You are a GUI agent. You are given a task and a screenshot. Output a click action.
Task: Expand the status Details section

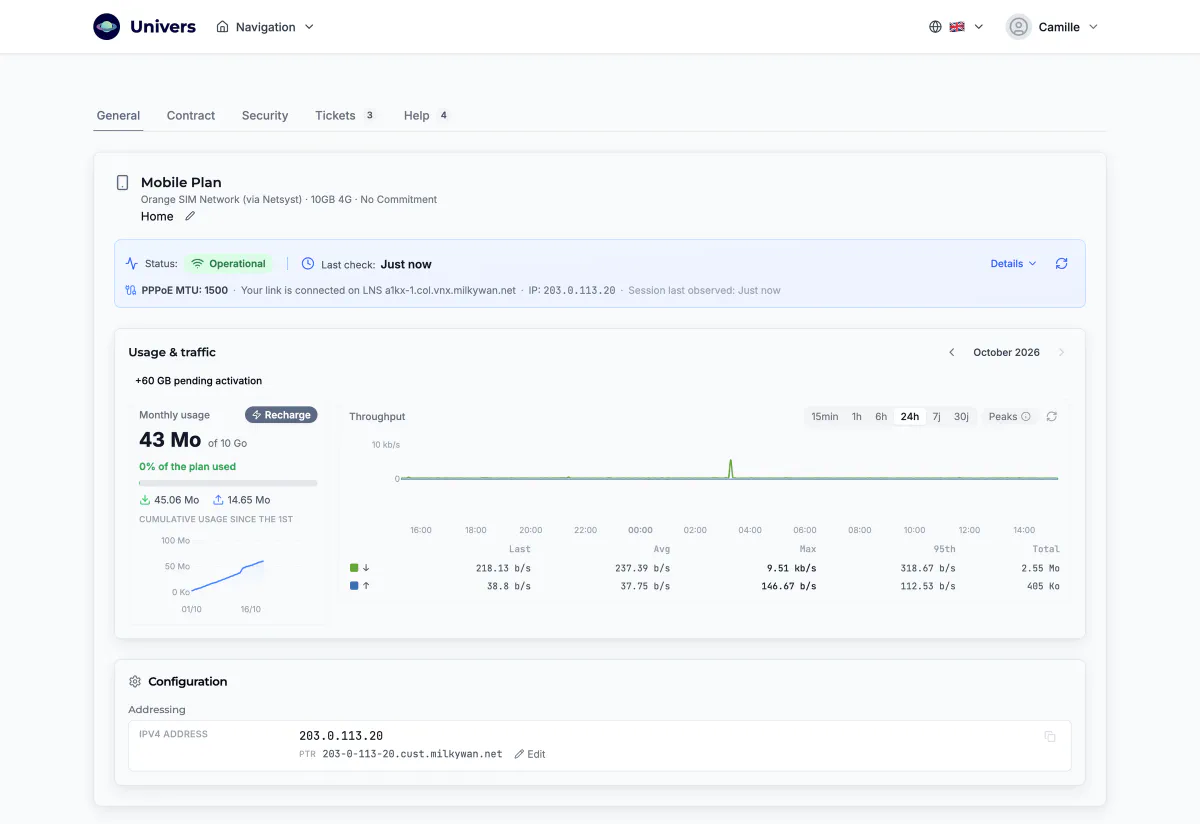[x=1014, y=264]
